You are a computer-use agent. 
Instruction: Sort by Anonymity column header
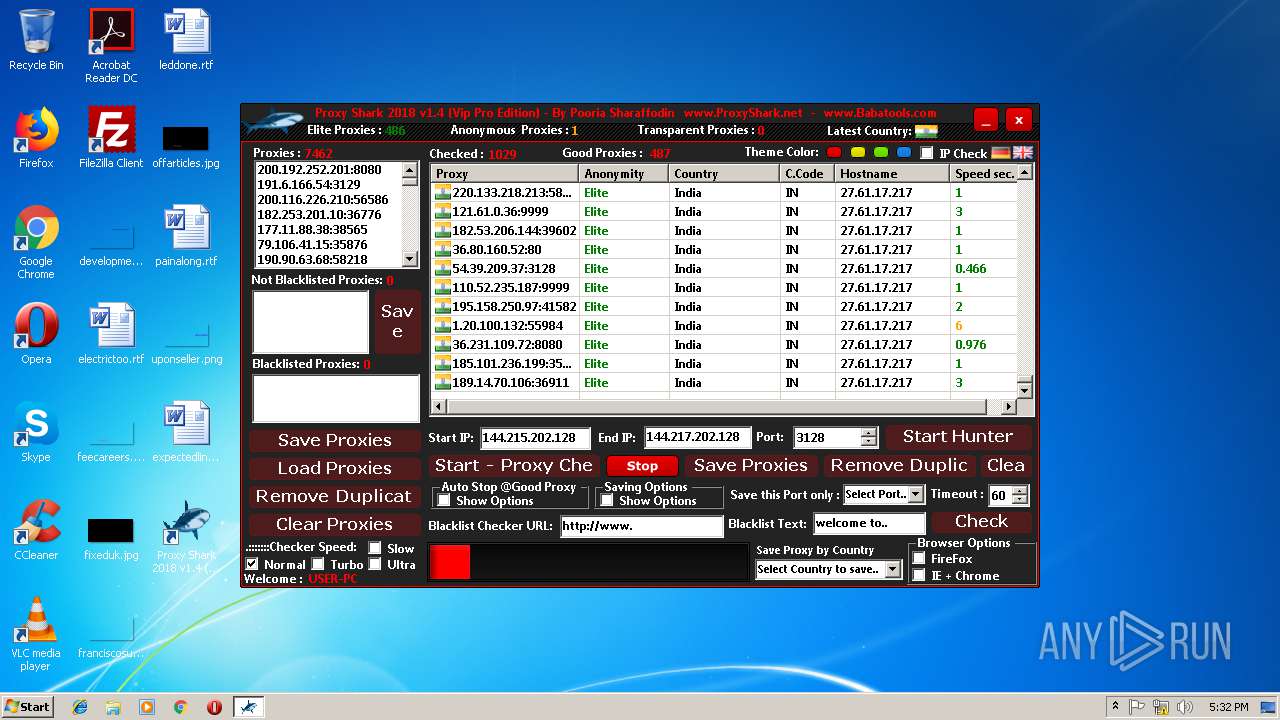pyautogui.click(x=624, y=174)
